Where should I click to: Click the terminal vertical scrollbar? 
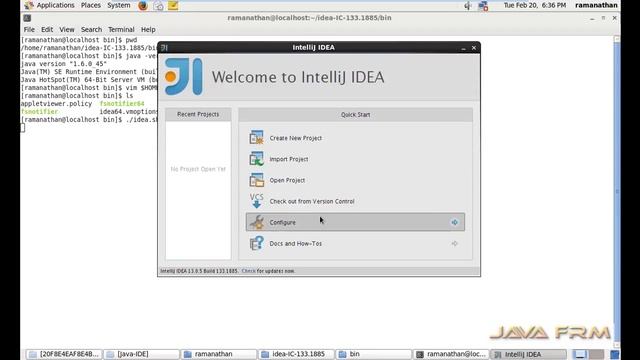pyautogui.click(x=617, y=192)
